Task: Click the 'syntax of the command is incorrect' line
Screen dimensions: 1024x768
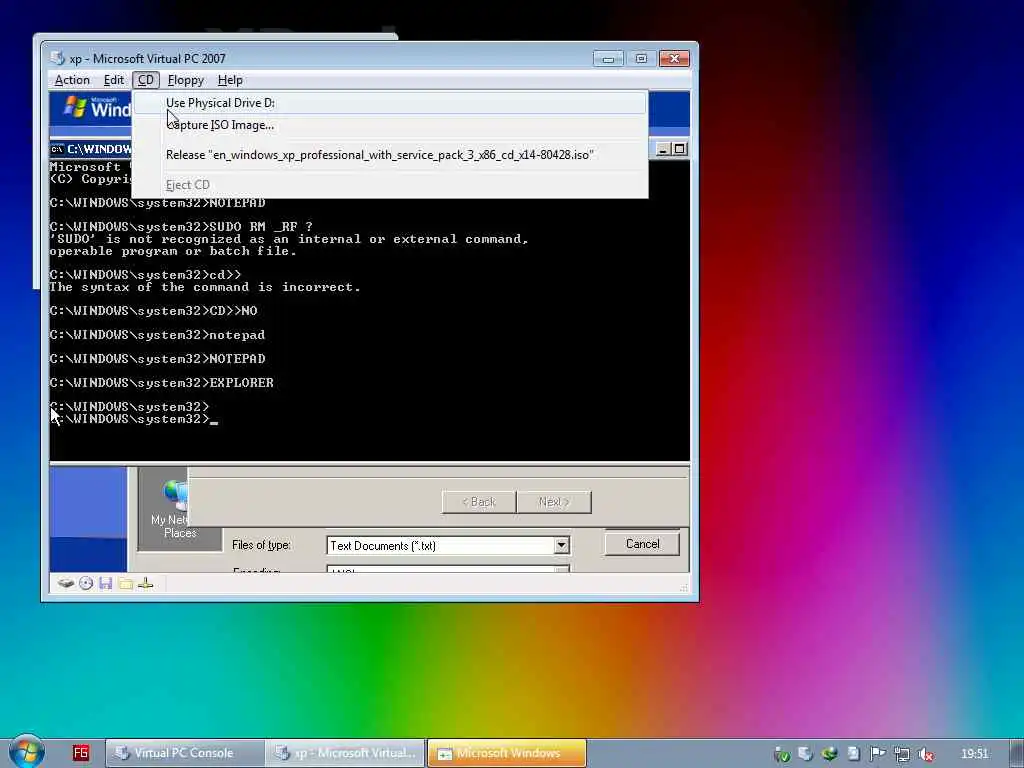Action: 204,287
